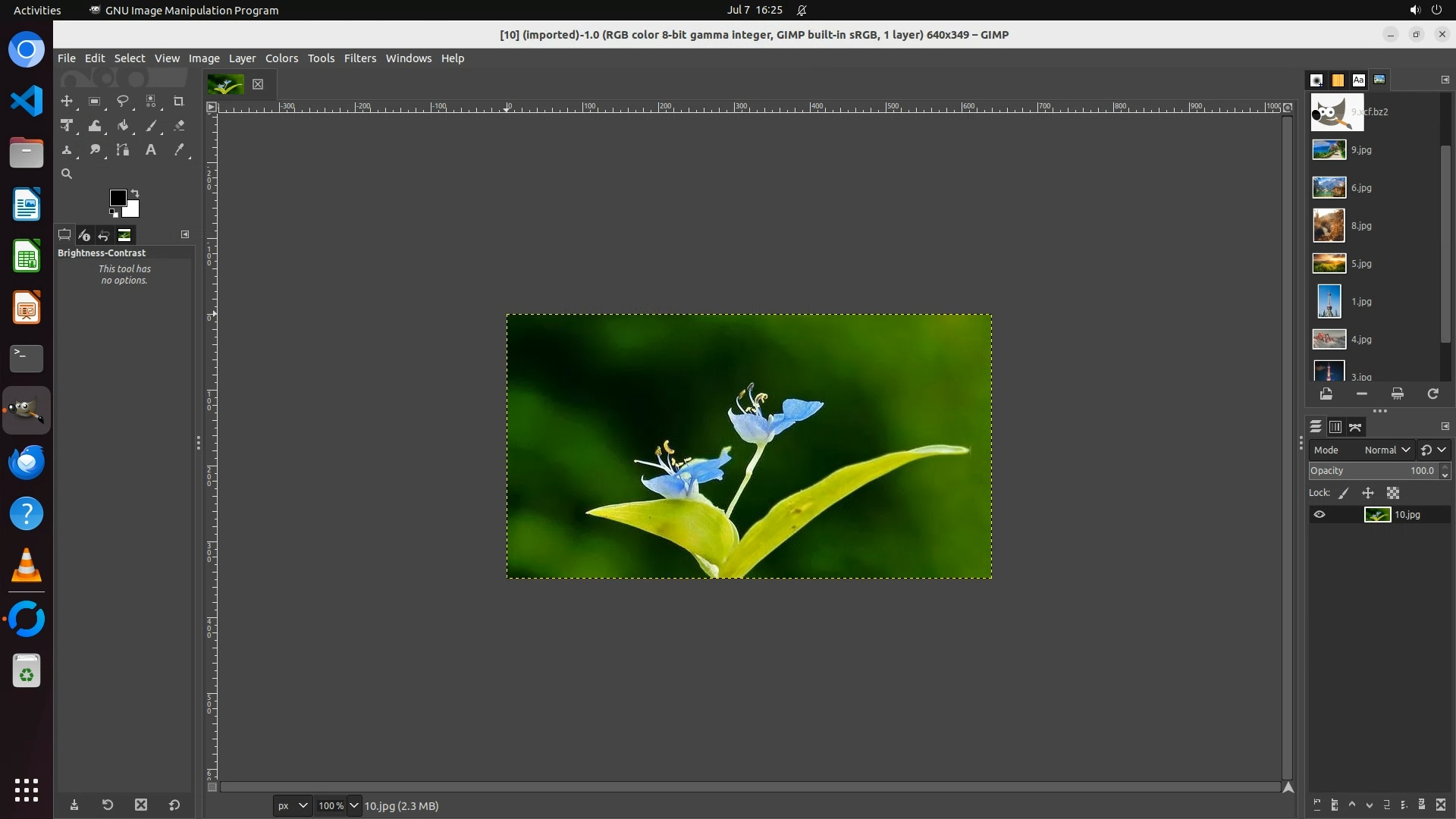Image resolution: width=1456 pixels, height=819 pixels.
Task: Select the Color Picker eyedropper tool
Action: 179,150
